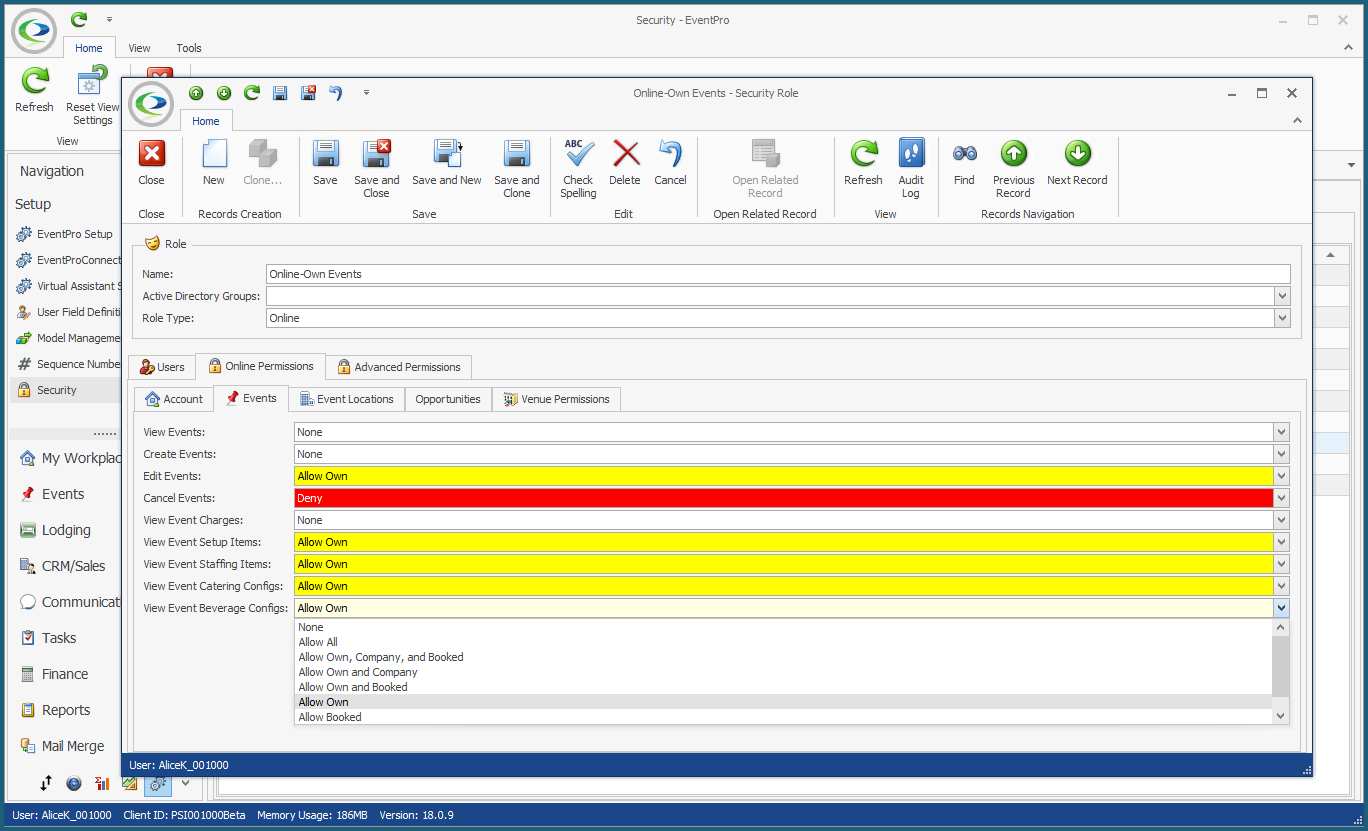The width and height of the screenshot is (1368, 831).
Task: Open the View Event Charges dropdown arrow
Action: pyautogui.click(x=1281, y=520)
